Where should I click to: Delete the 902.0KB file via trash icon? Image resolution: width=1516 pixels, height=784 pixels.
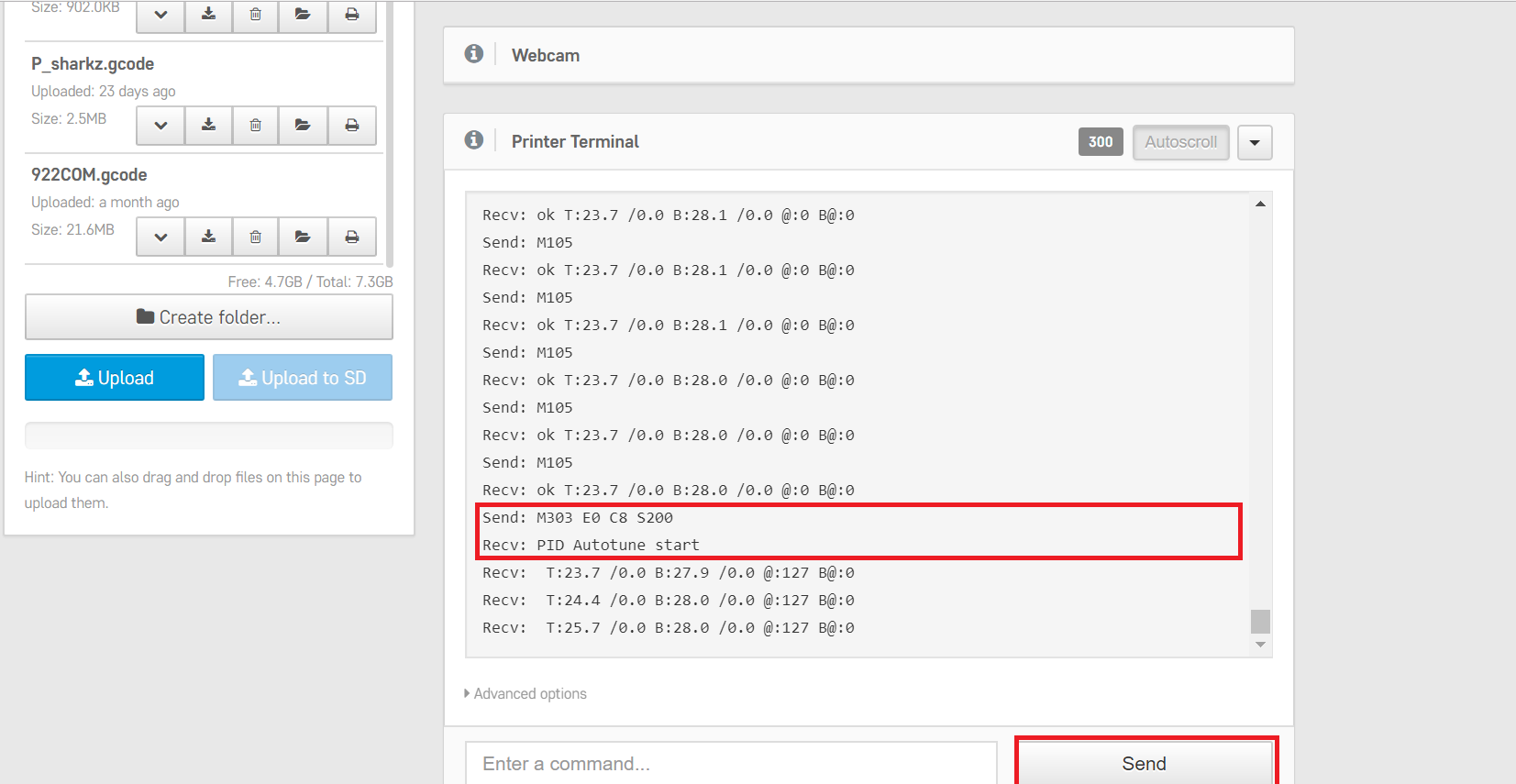[256, 16]
